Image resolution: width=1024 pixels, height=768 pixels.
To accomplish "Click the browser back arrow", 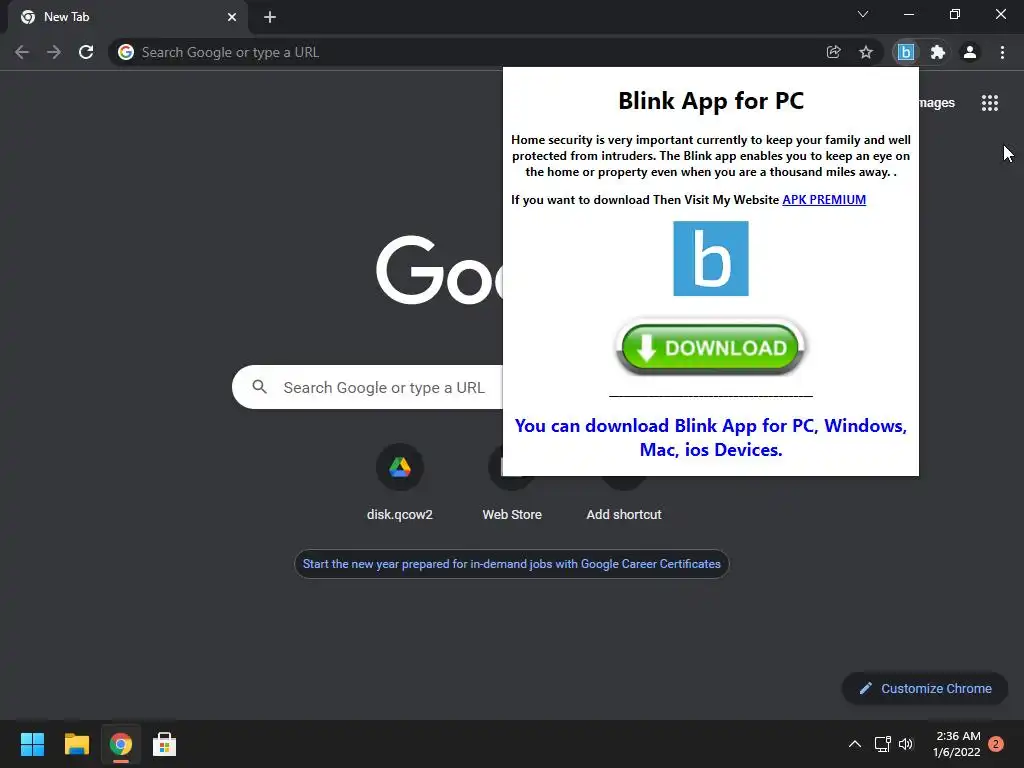I will tap(22, 52).
